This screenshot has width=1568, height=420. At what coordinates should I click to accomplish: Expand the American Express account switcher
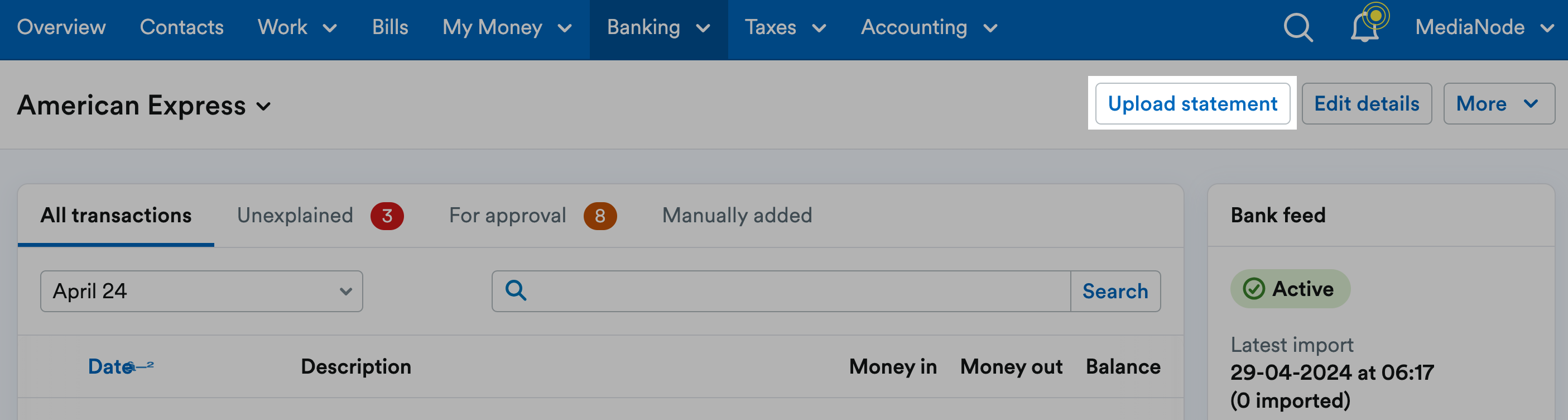pyautogui.click(x=264, y=107)
